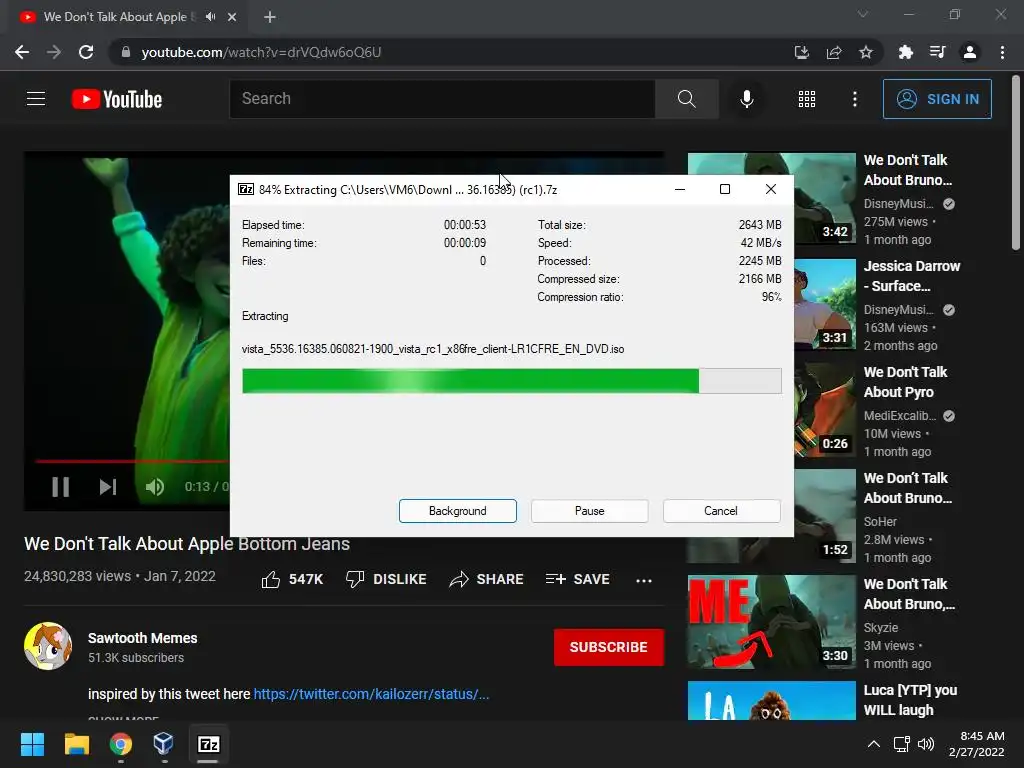Open Chrome profile icon
The image size is (1024, 768).
click(x=970, y=52)
